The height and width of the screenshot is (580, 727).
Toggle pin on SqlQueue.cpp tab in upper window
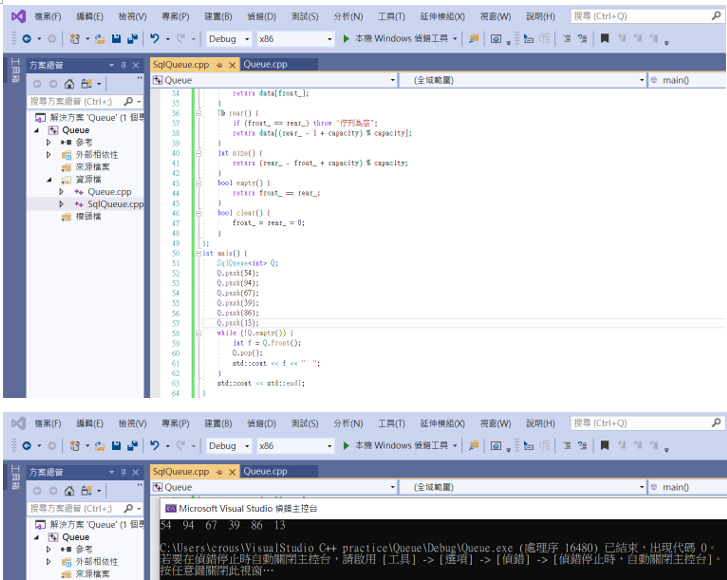pyautogui.click(x=219, y=65)
